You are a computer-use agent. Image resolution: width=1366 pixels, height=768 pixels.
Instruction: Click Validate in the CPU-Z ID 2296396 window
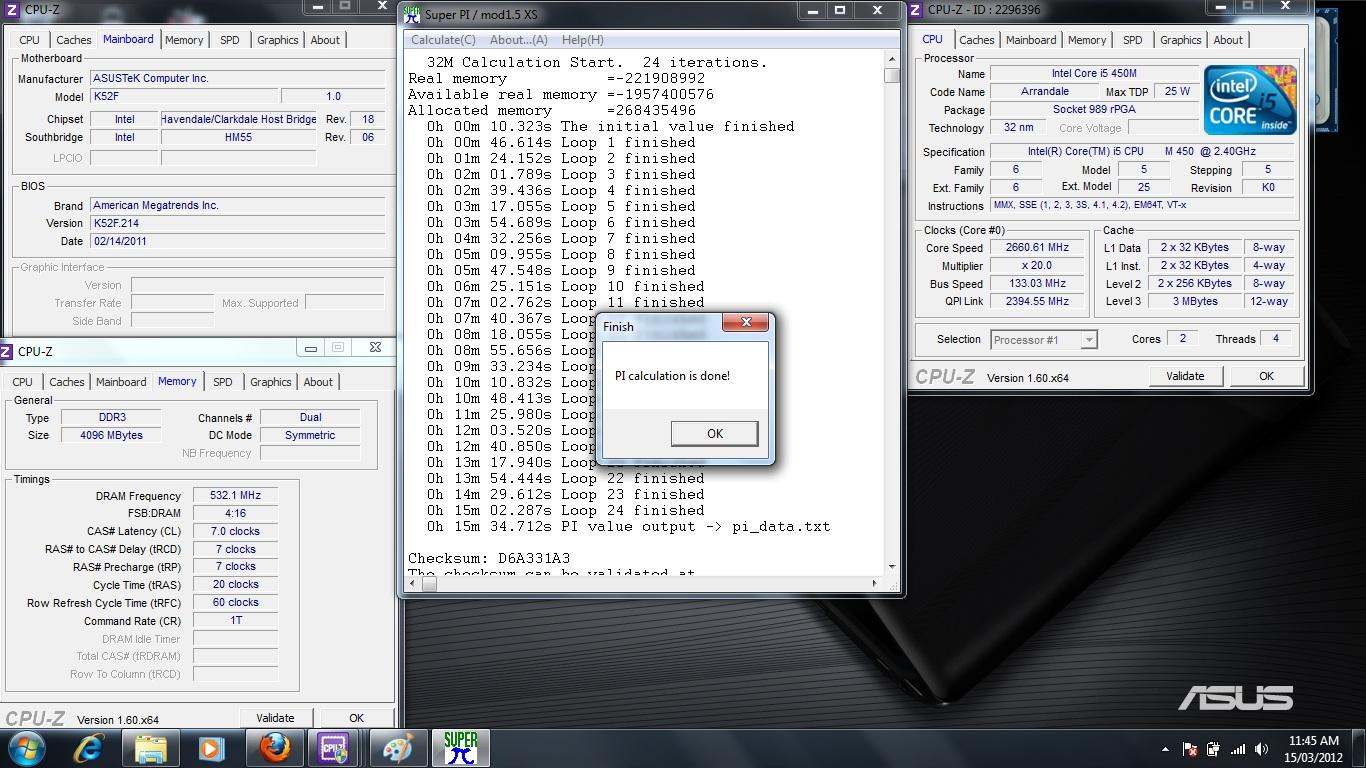pyautogui.click(x=1185, y=376)
